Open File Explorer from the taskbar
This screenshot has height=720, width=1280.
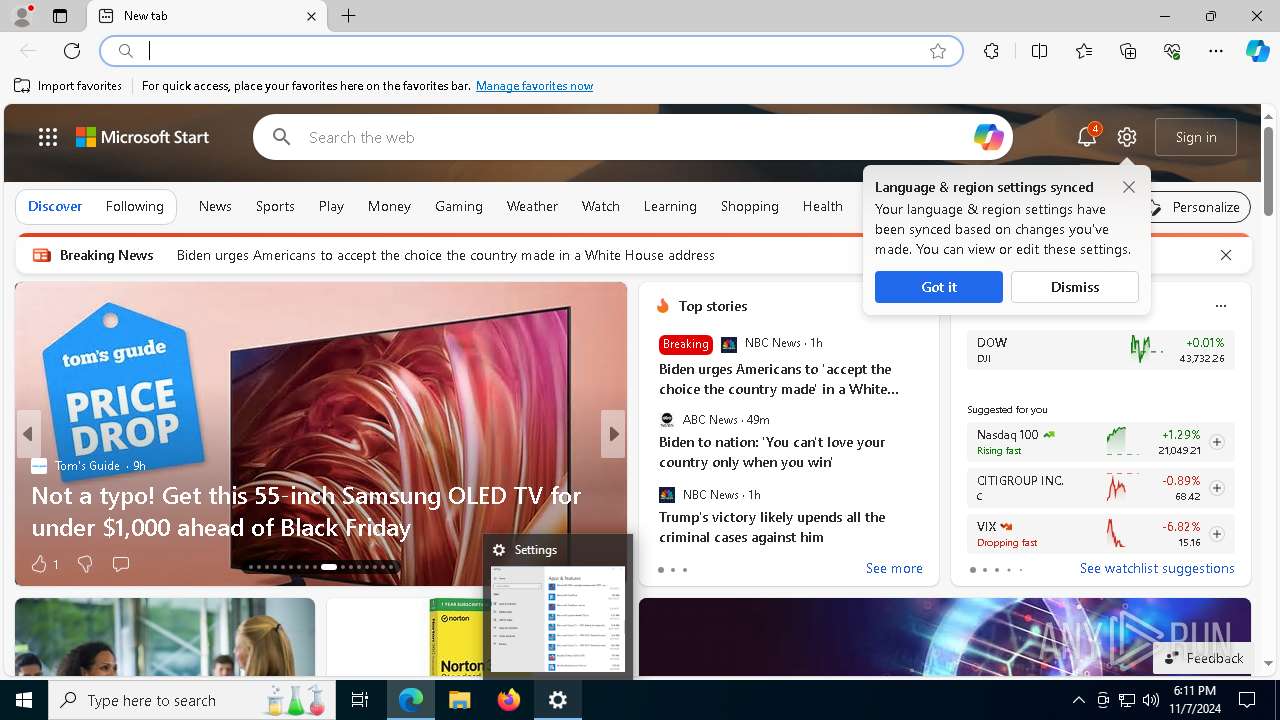459,700
